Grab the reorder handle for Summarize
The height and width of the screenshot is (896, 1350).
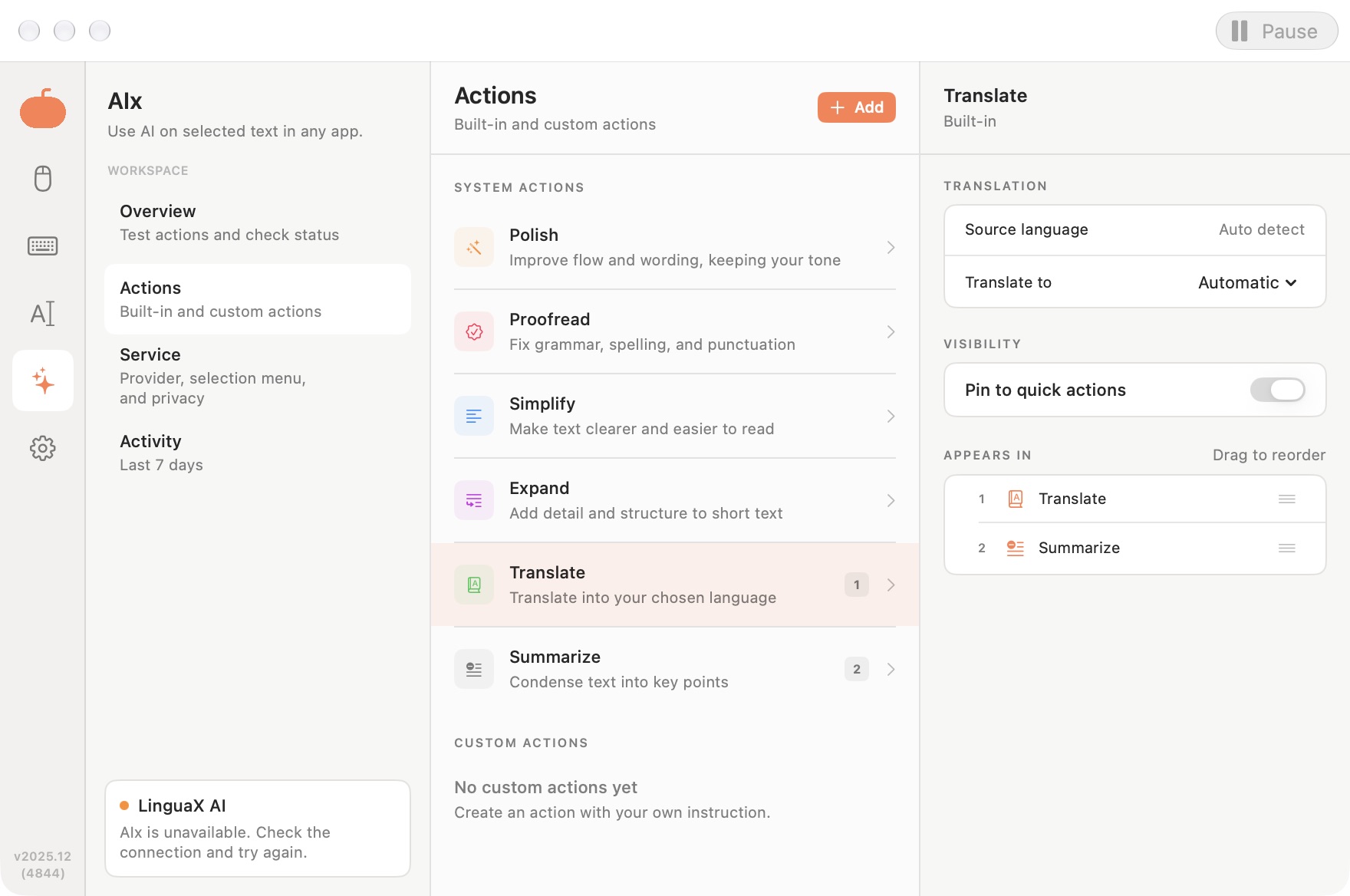pos(1287,548)
